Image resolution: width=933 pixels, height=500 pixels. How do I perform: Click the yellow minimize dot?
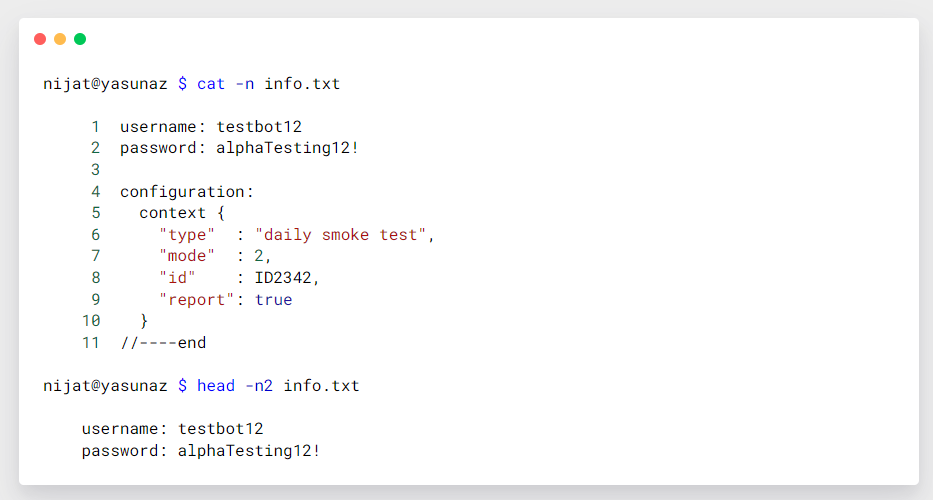[60, 39]
